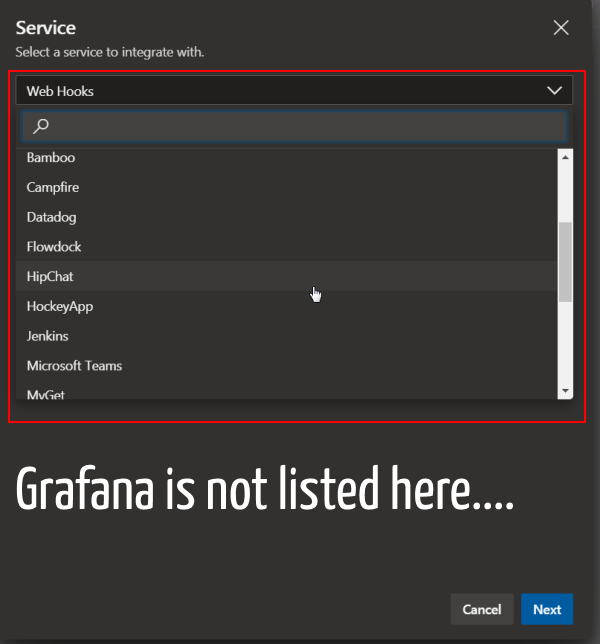
Task: Select the Campfire service
Action: point(286,187)
